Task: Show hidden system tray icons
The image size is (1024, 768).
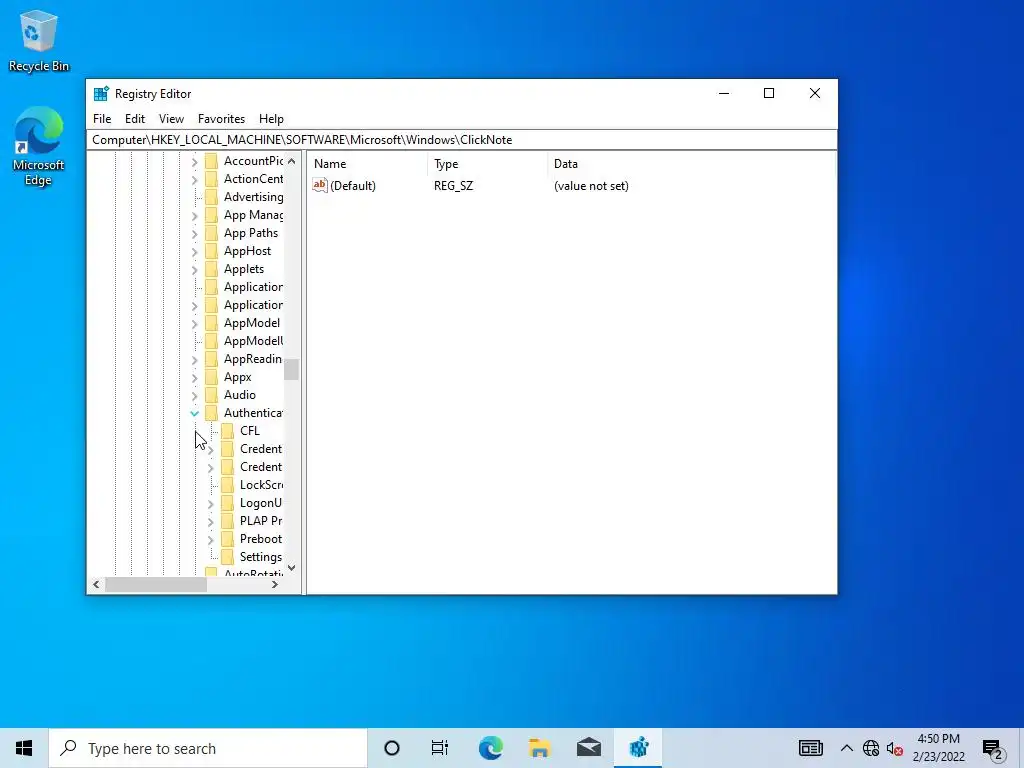Action: click(x=846, y=748)
